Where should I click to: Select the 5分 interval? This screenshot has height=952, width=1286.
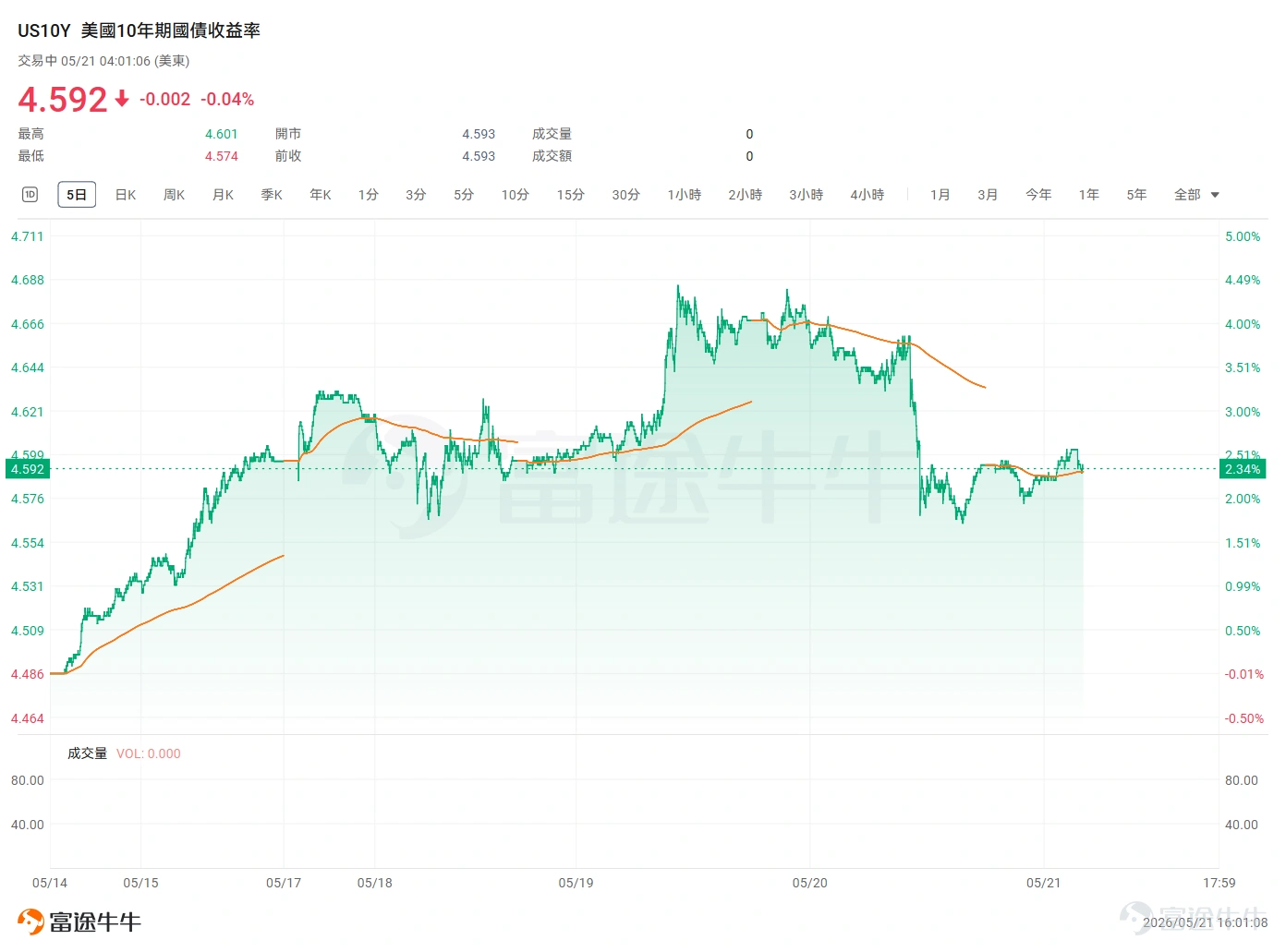(464, 195)
